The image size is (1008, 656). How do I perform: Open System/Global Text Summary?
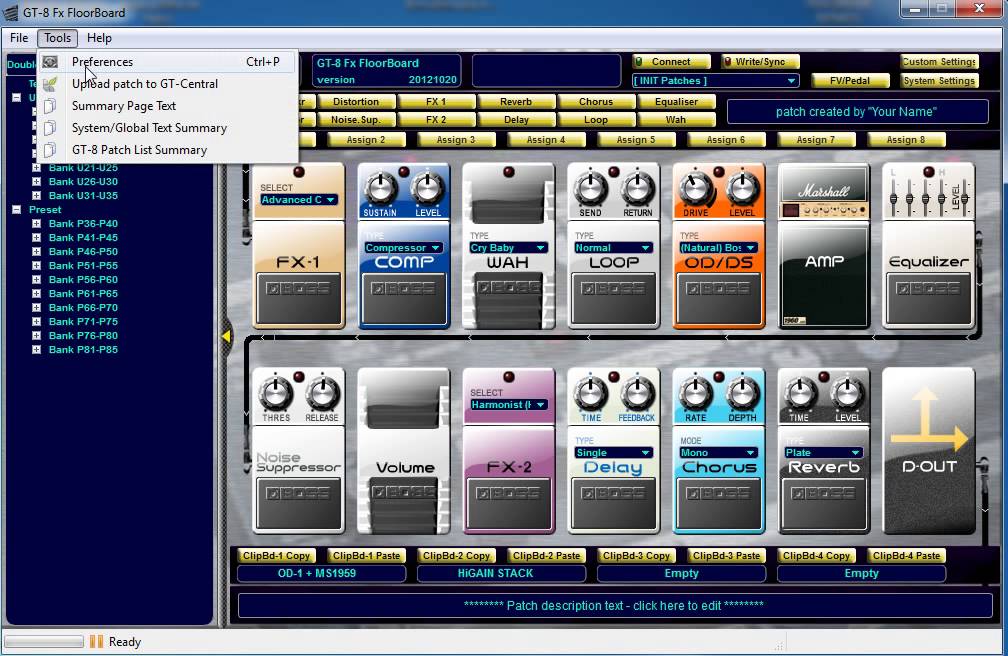[x=167, y=127]
